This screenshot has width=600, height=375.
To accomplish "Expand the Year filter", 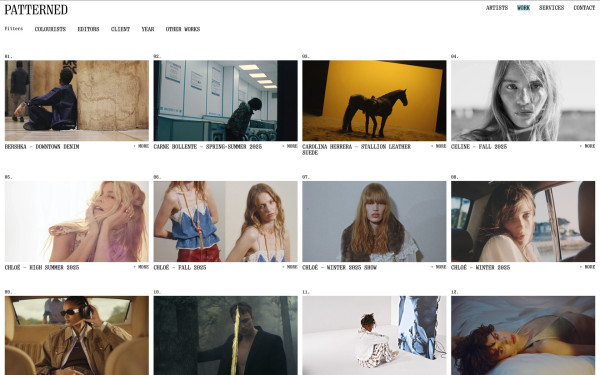I will coord(148,29).
